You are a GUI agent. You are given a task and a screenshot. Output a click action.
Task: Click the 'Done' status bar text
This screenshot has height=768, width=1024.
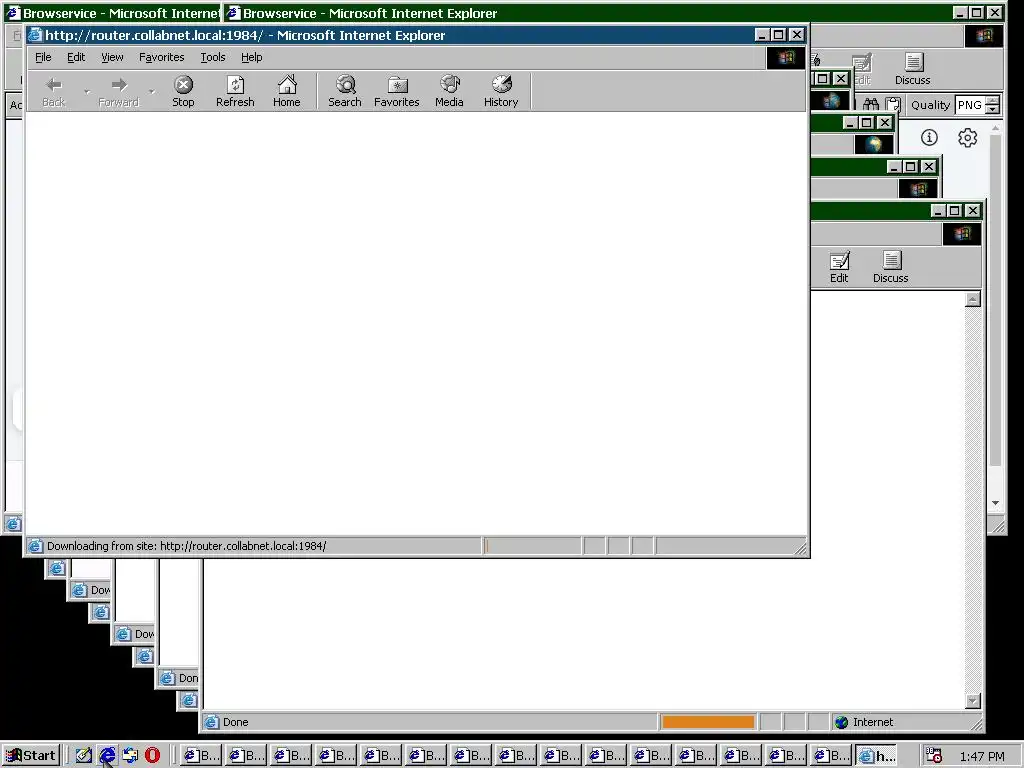click(x=236, y=722)
